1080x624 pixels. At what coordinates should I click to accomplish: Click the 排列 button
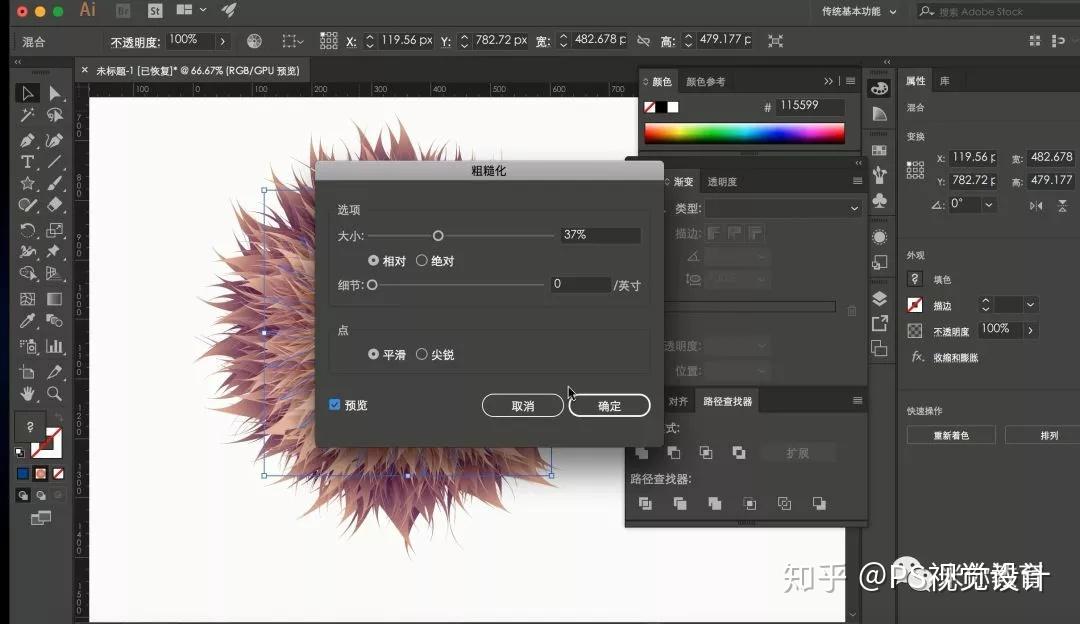[1048, 435]
